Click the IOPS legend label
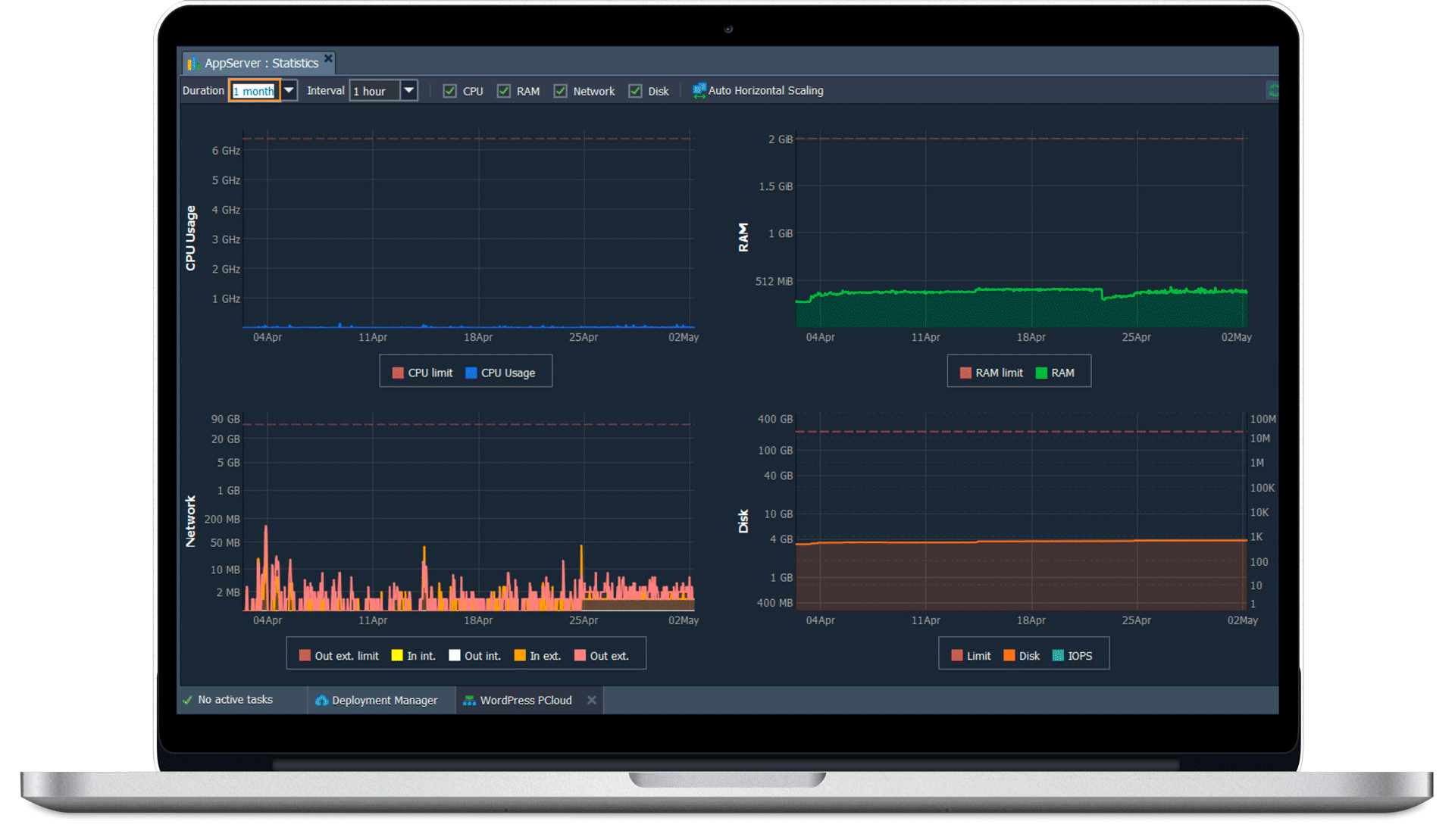Screen dimensions: 1455x840 tap(1080, 656)
